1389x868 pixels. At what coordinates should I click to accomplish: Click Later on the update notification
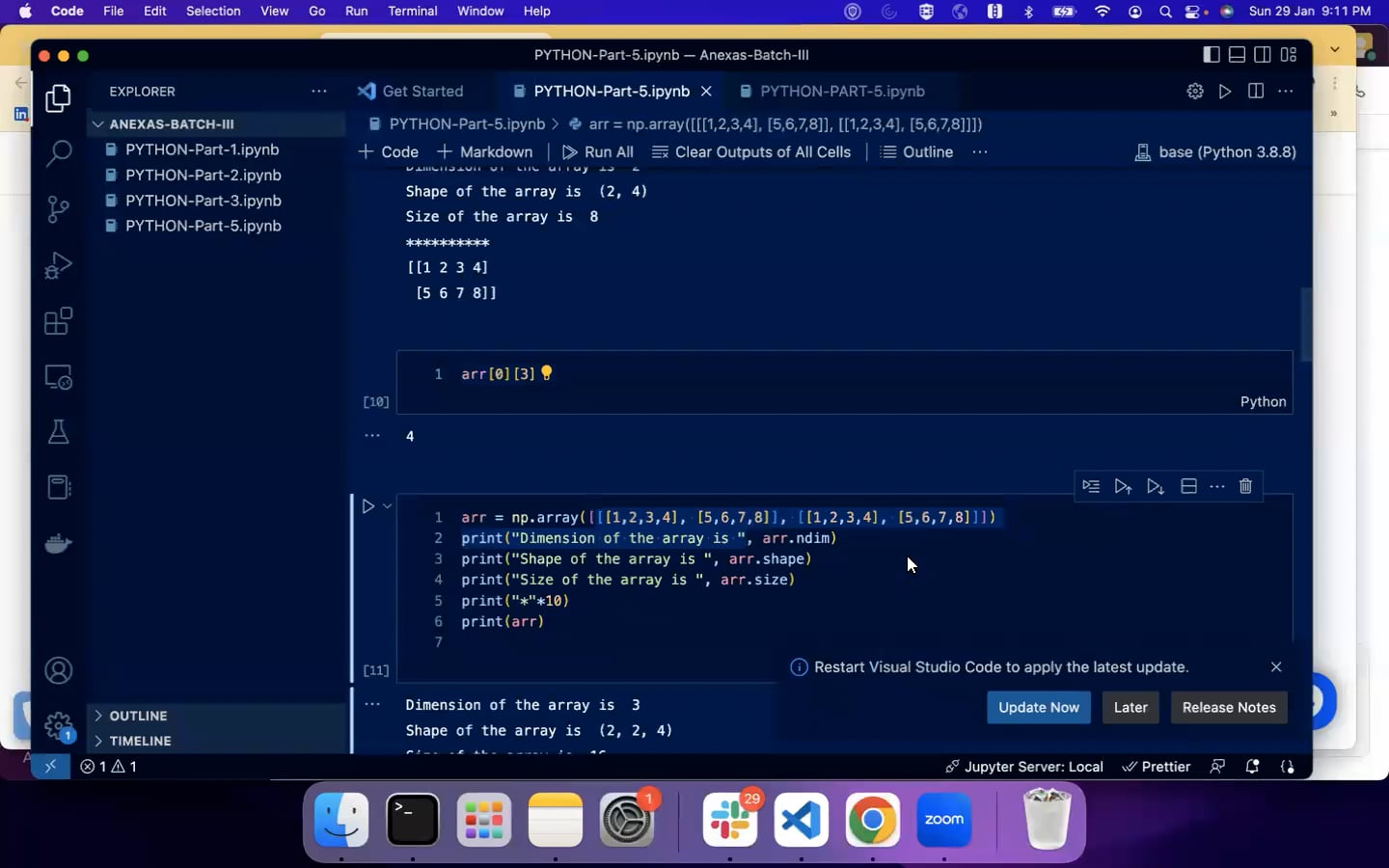coord(1130,707)
